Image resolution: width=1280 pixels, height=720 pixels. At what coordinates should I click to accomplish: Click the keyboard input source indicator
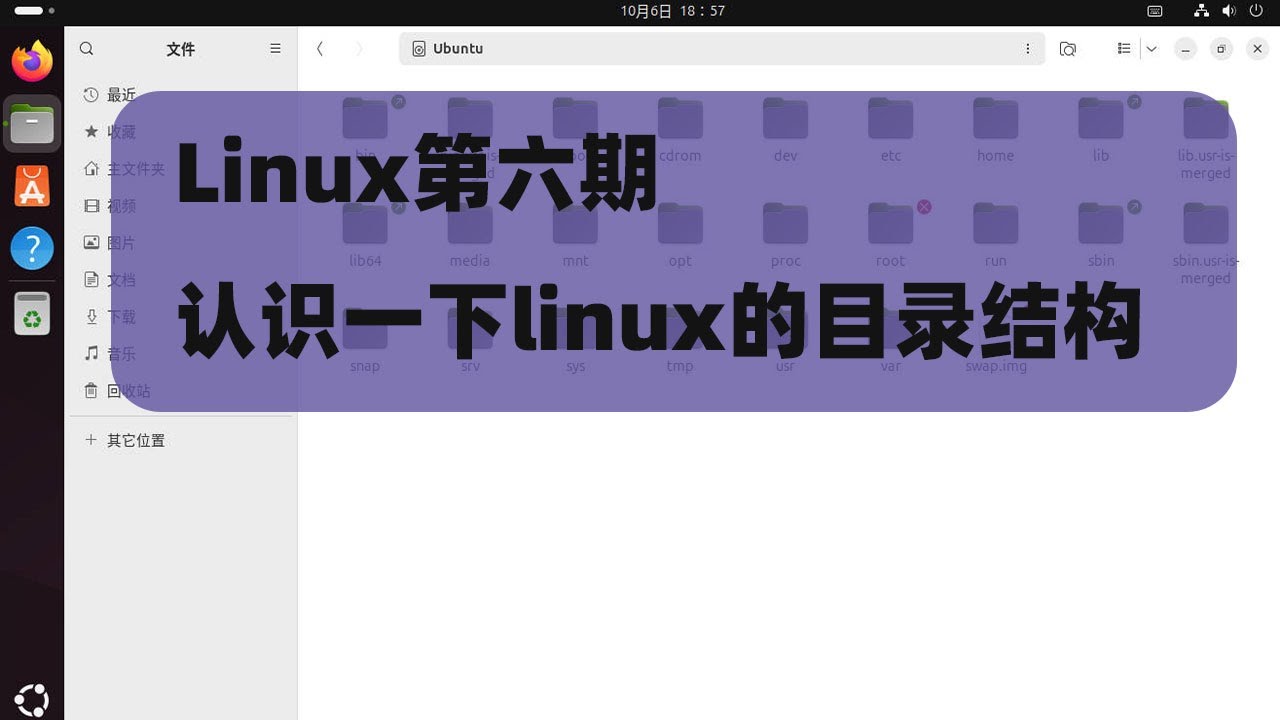coord(1155,11)
